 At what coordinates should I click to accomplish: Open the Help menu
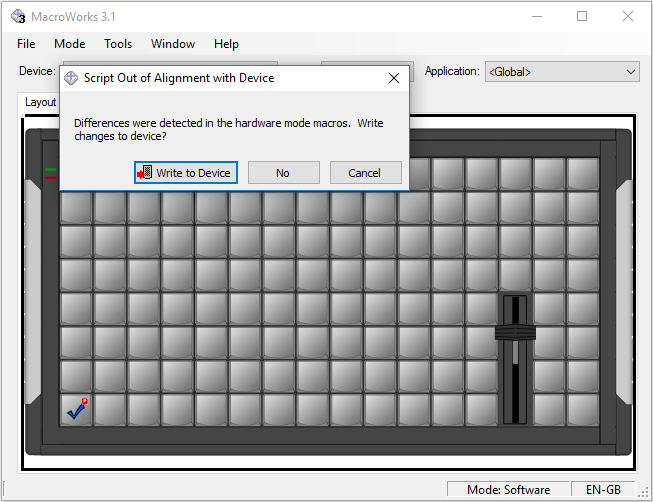[x=226, y=44]
